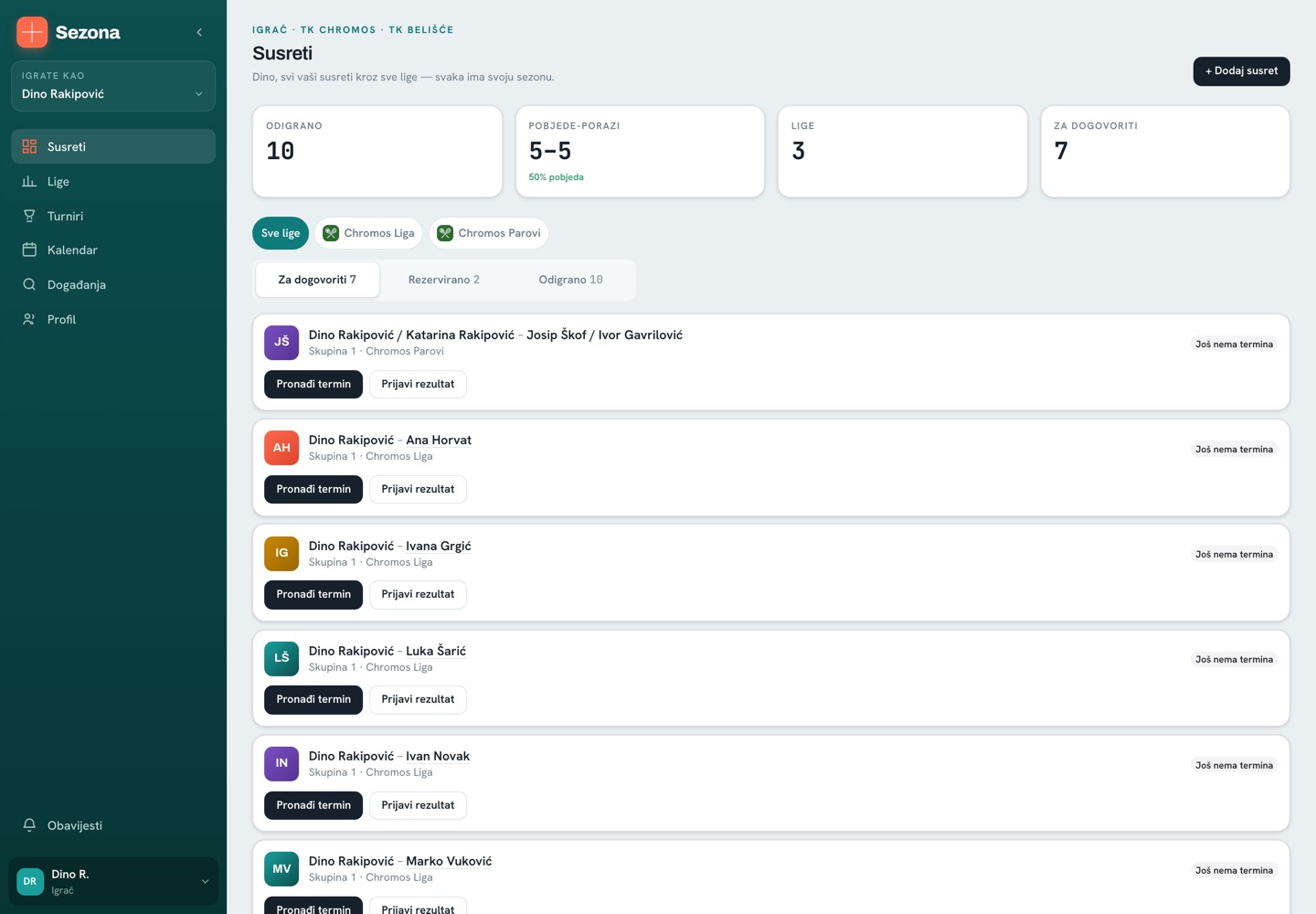The width and height of the screenshot is (1316, 914).
Task: Click the TK Chromos breadcrumb text
Action: point(338,30)
